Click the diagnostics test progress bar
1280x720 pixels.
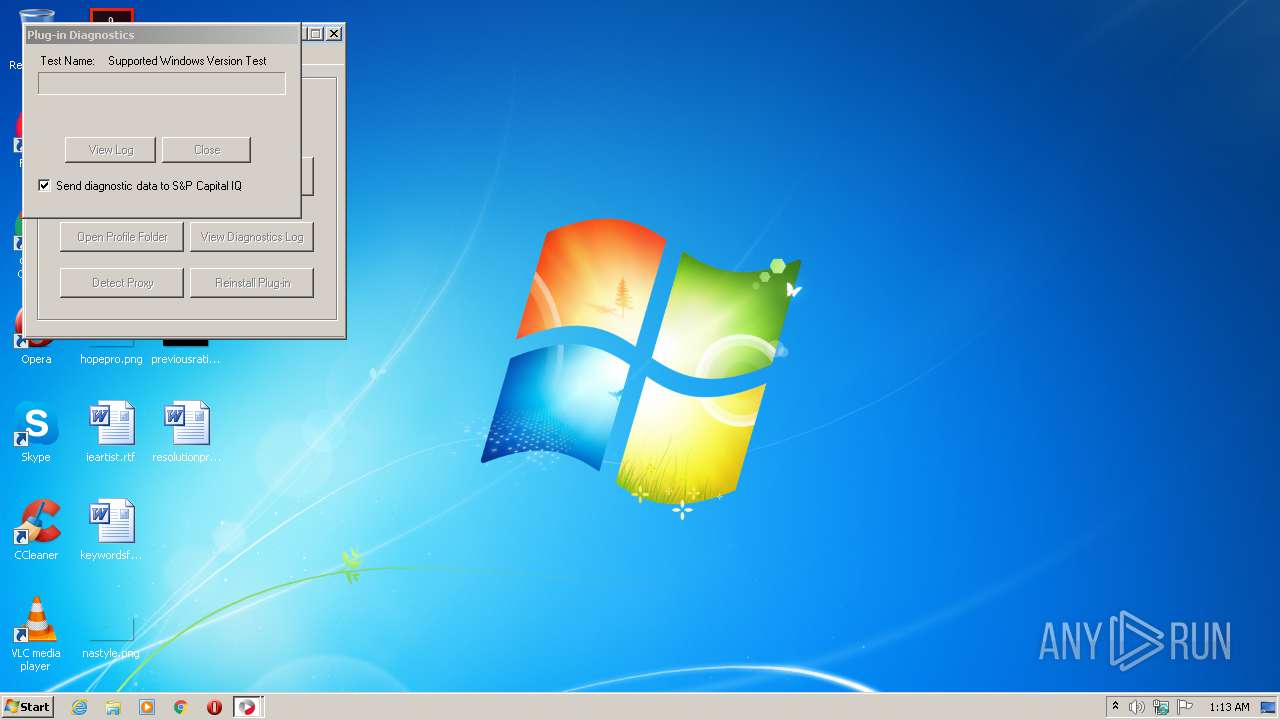pos(162,83)
